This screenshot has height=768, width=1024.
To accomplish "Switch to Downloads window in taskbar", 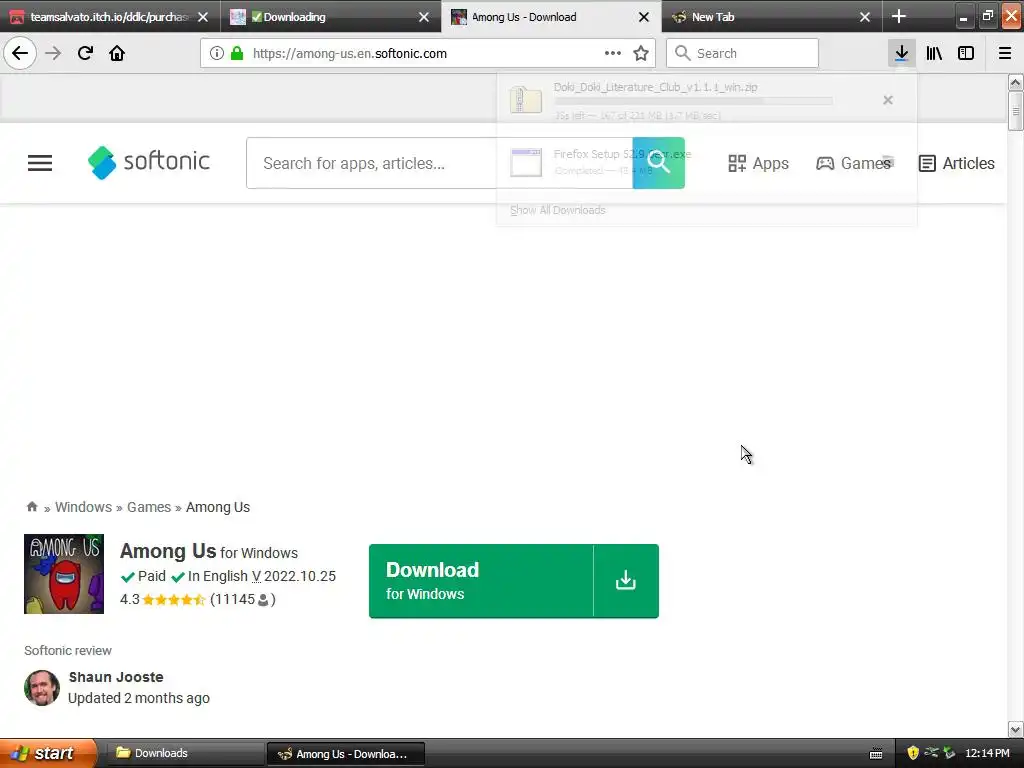I will click(184, 753).
